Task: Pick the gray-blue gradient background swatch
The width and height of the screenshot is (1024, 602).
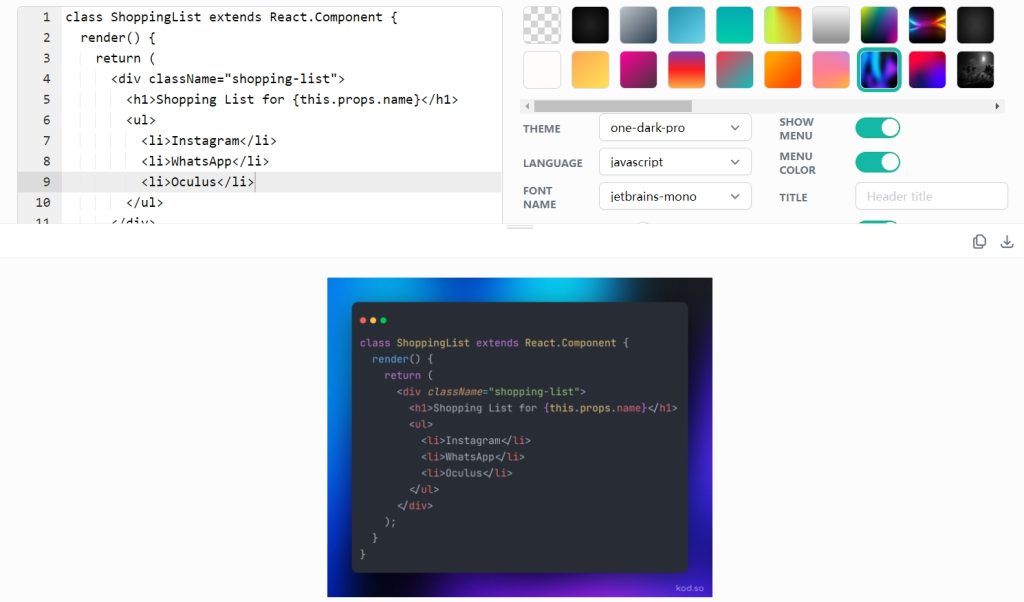Action: click(638, 25)
